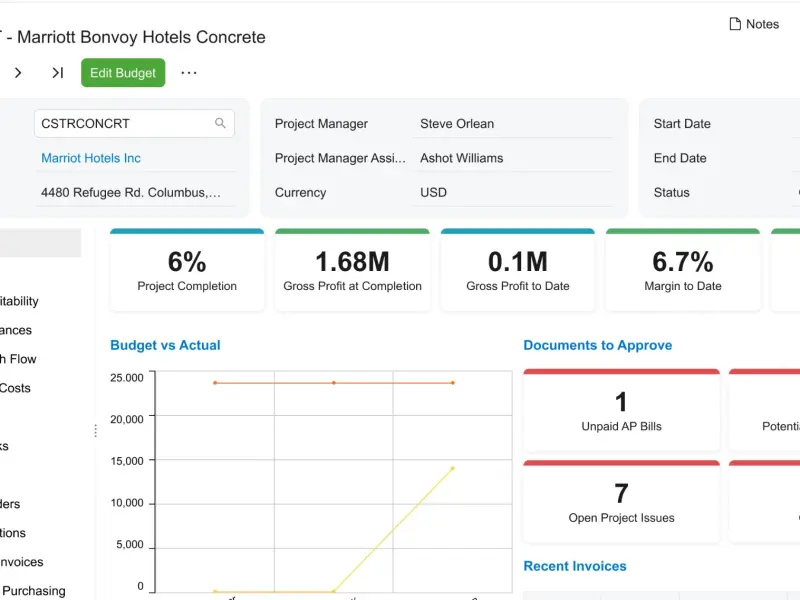
Task: Click the Project Manager label
Action: click(321, 123)
